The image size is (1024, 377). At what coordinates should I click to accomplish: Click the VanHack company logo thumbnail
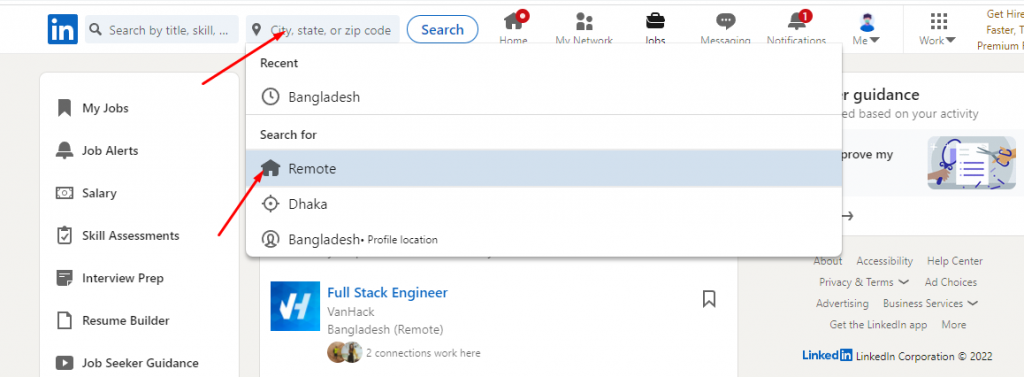(295, 306)
